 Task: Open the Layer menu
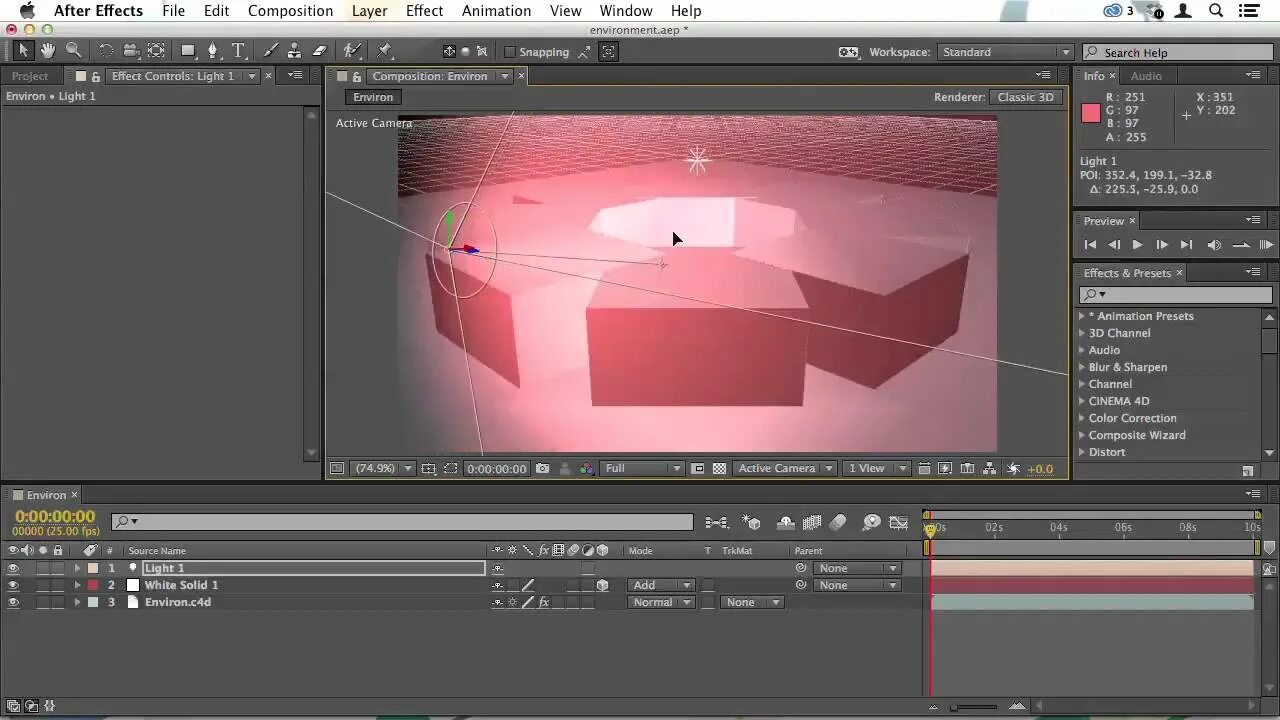369,11
